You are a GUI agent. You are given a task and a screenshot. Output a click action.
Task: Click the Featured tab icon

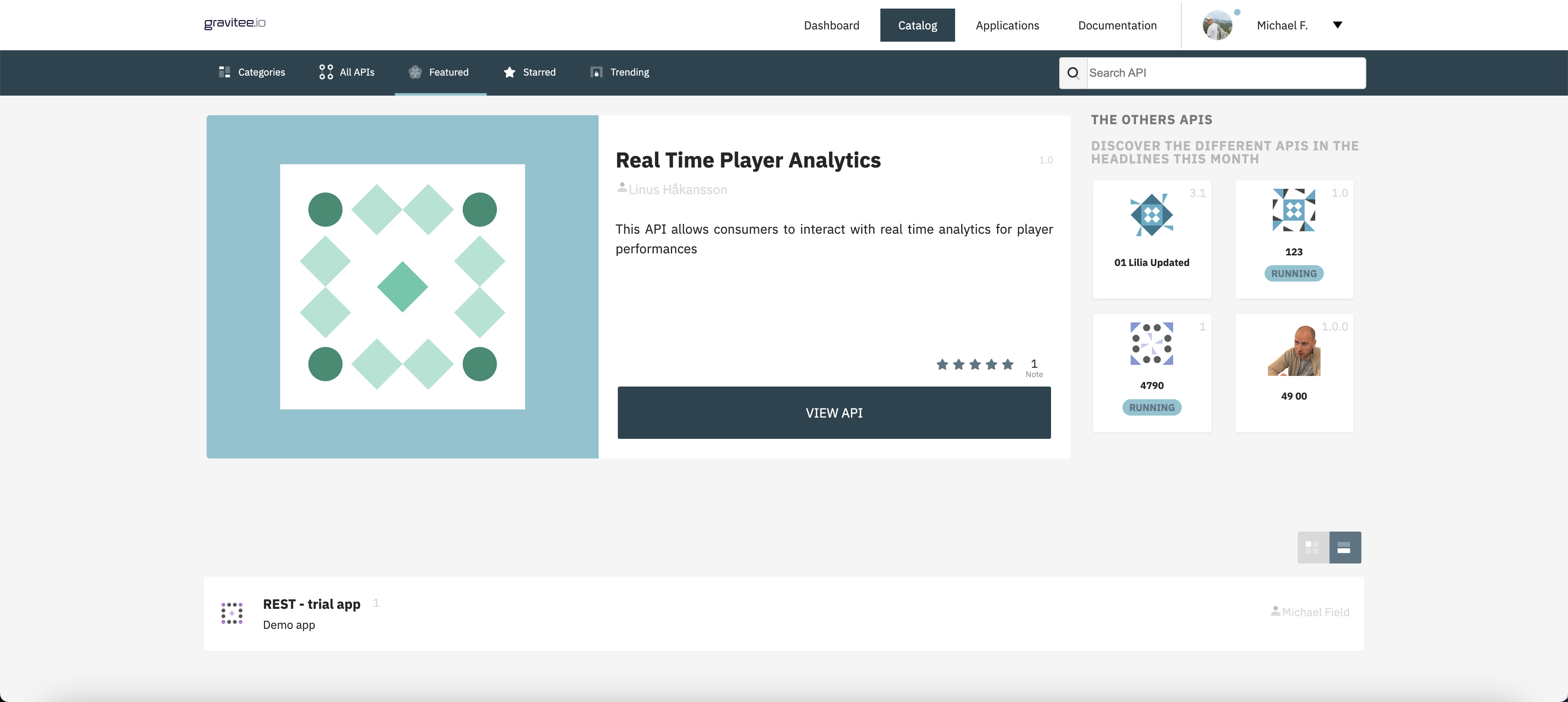tap(415, 72)
